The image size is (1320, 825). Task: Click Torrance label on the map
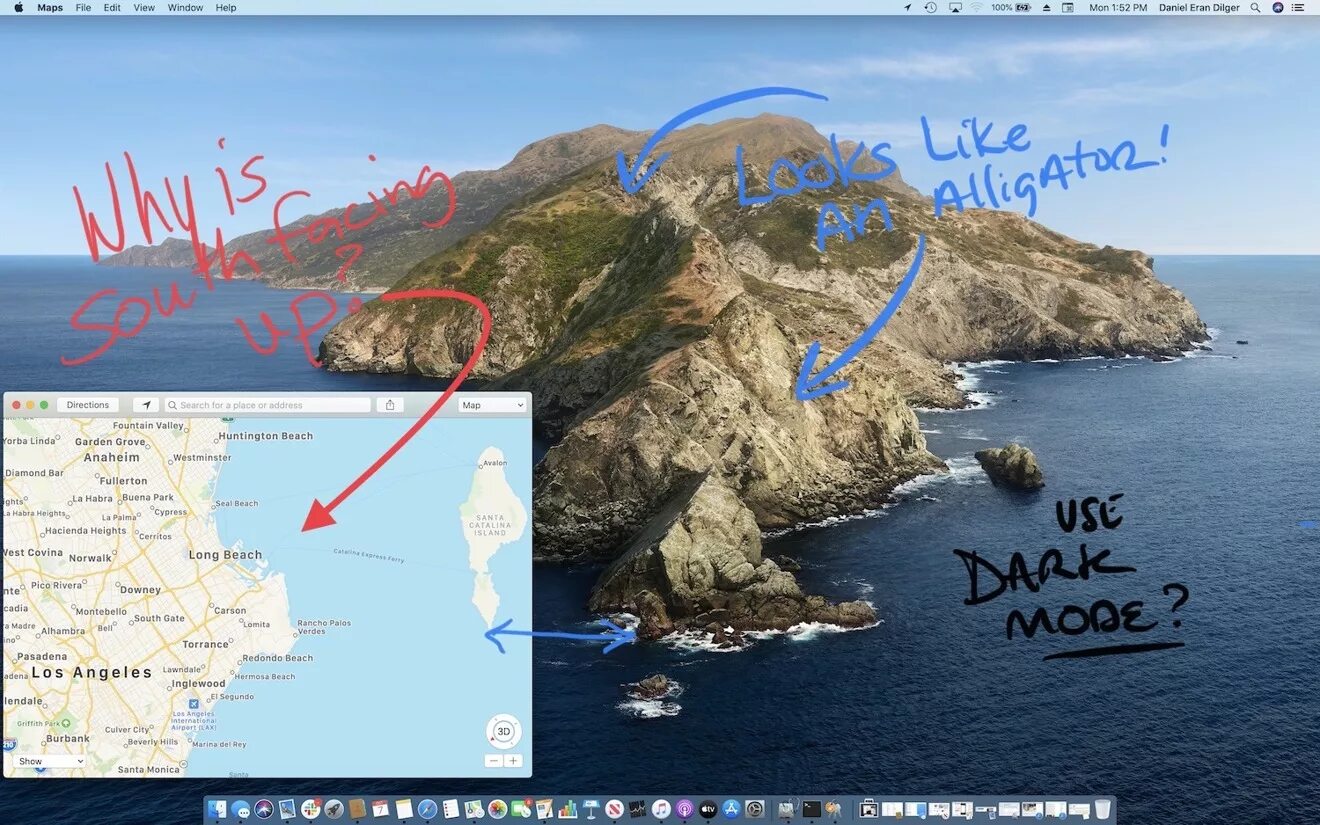point(206,644)
